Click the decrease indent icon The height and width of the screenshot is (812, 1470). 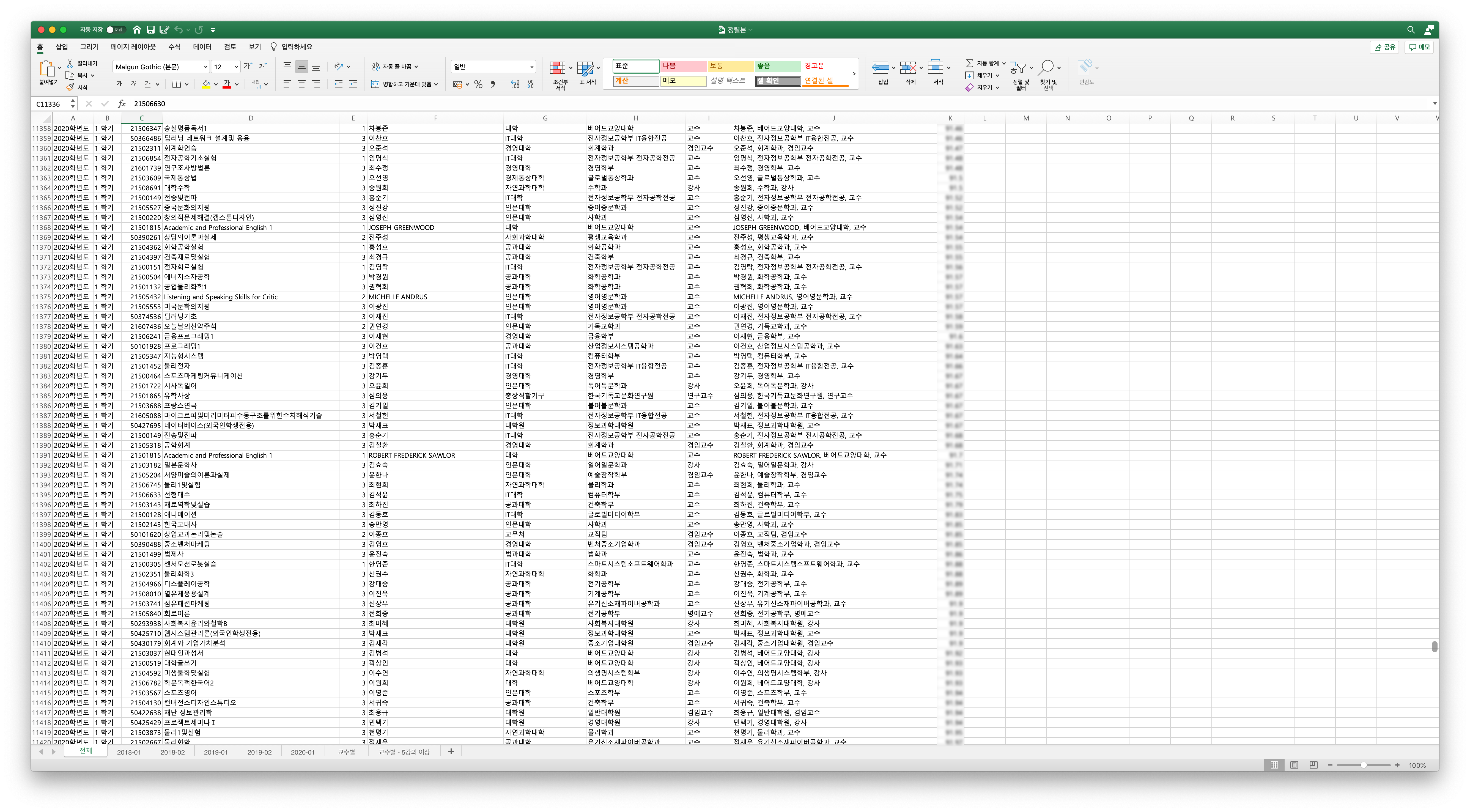tap(338, 84)
